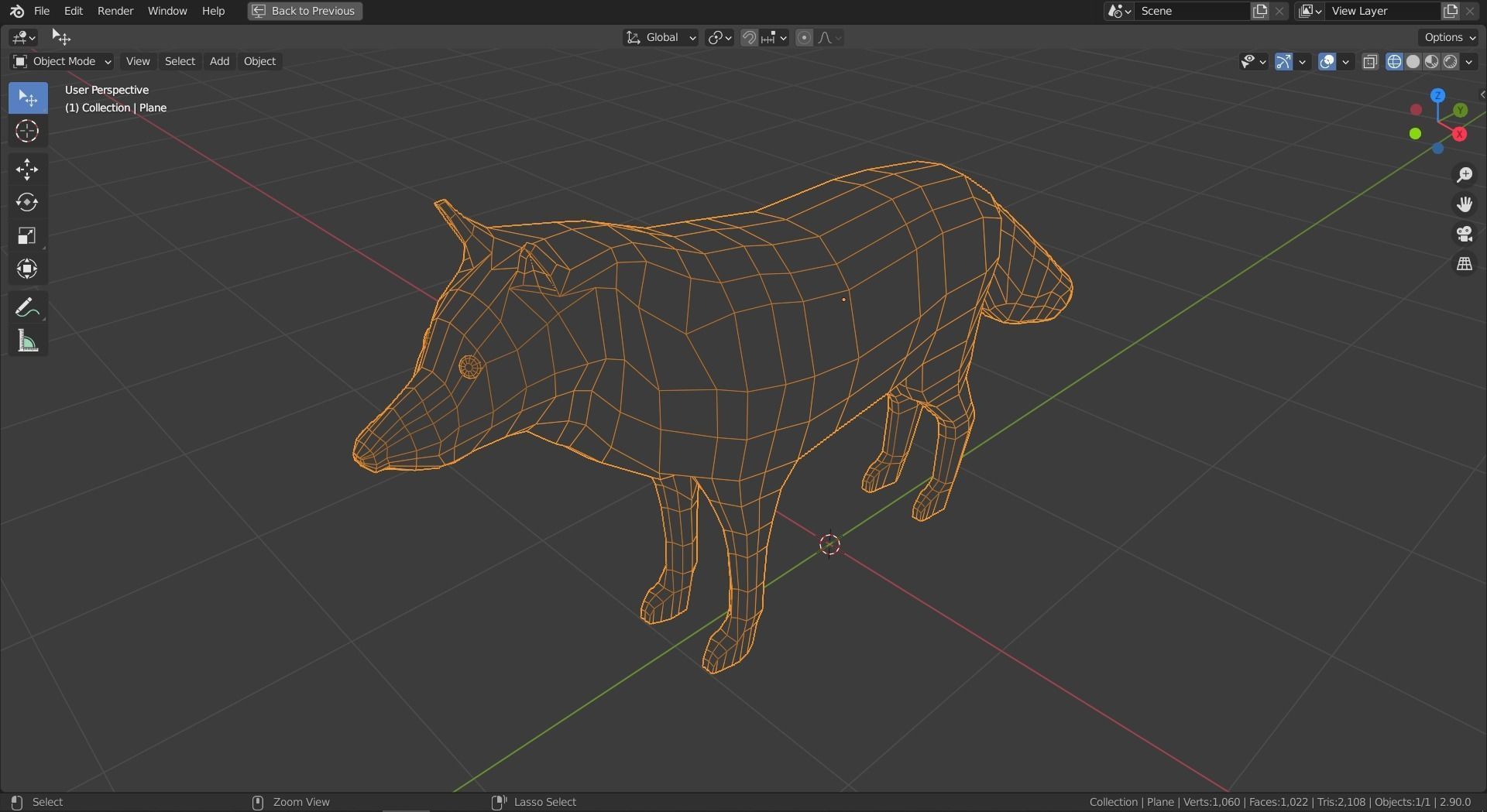Switch to Material Preview shading
This screenshot has width=1487, height=812.
point(1431,62)
